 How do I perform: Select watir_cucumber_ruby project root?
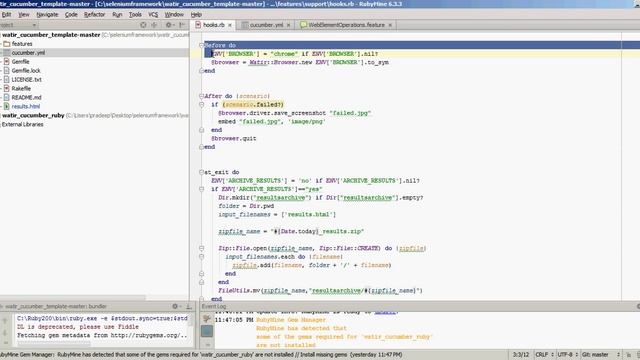coord(33,116)
